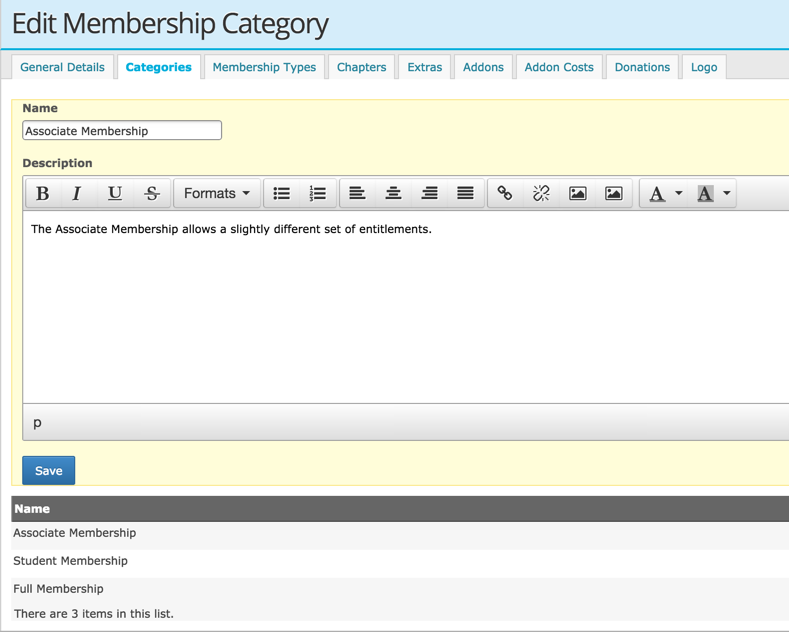The image size is (789, 632).
Task: Select Student Membership row
Action: coord(400,562)
